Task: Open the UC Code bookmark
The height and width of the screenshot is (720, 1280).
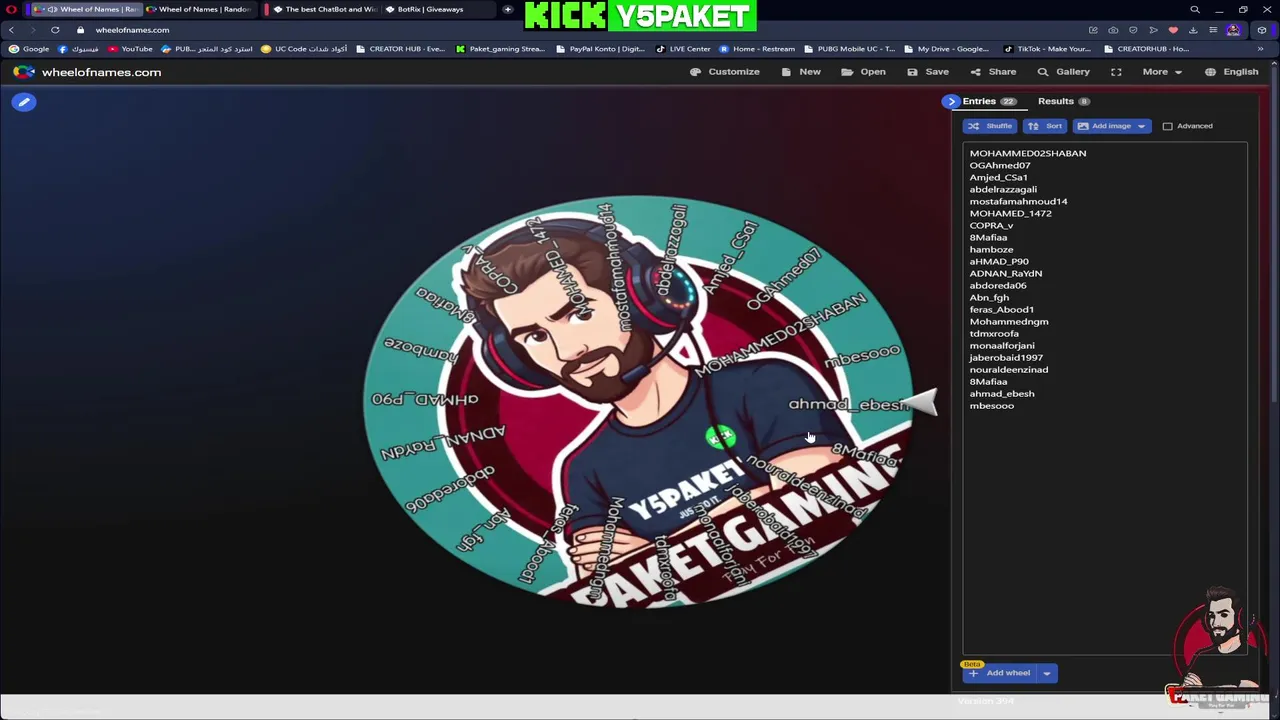Action: pos(304,49)
